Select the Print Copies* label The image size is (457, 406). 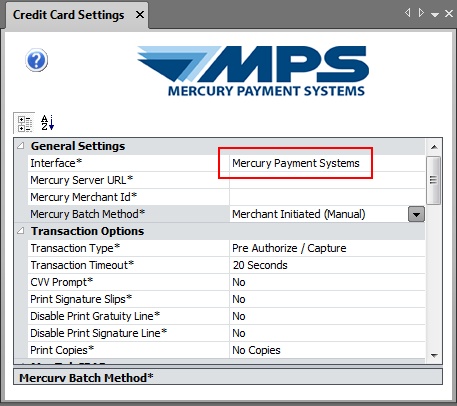(62, 350)
